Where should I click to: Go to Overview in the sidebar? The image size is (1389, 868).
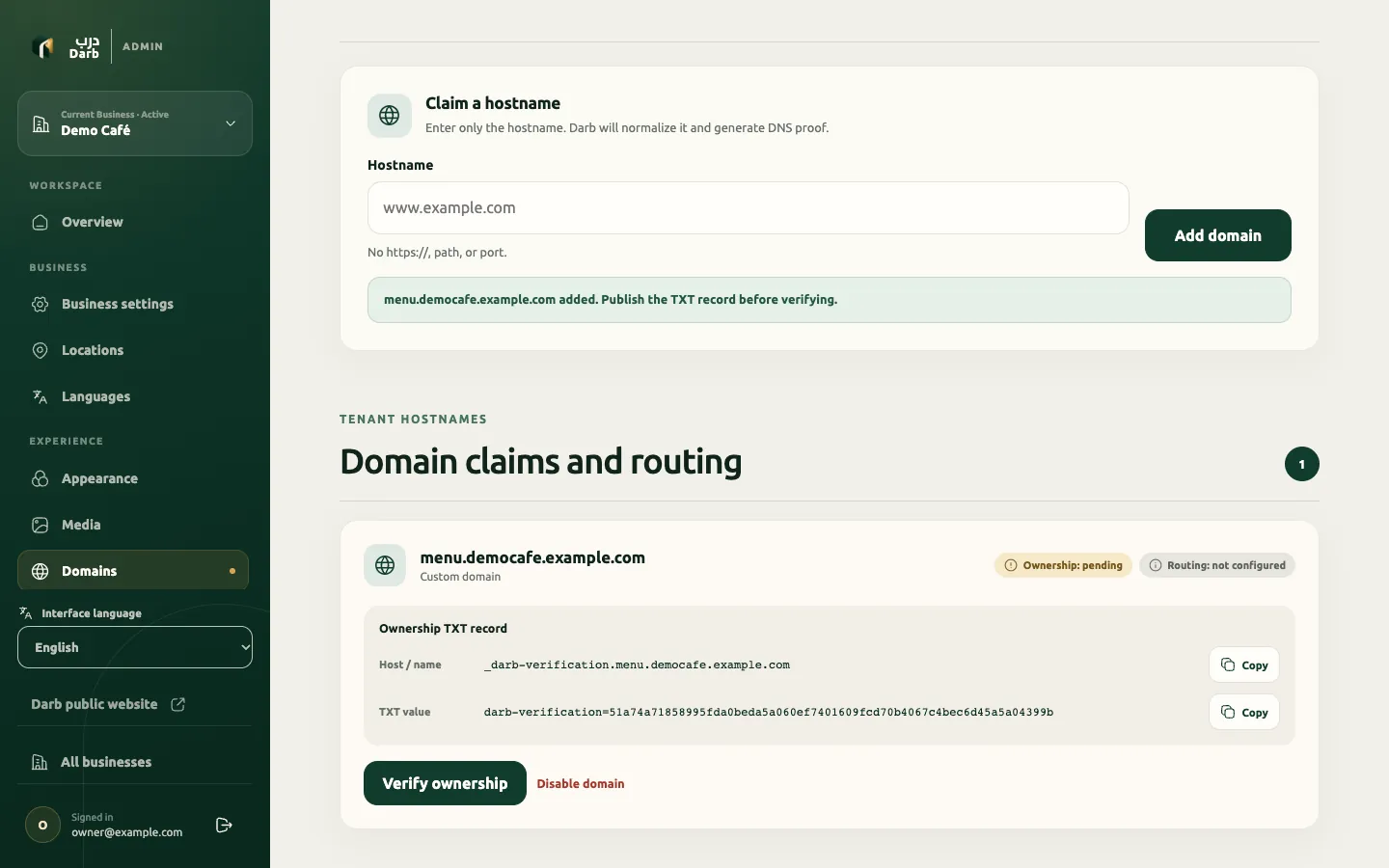[134, 222]
